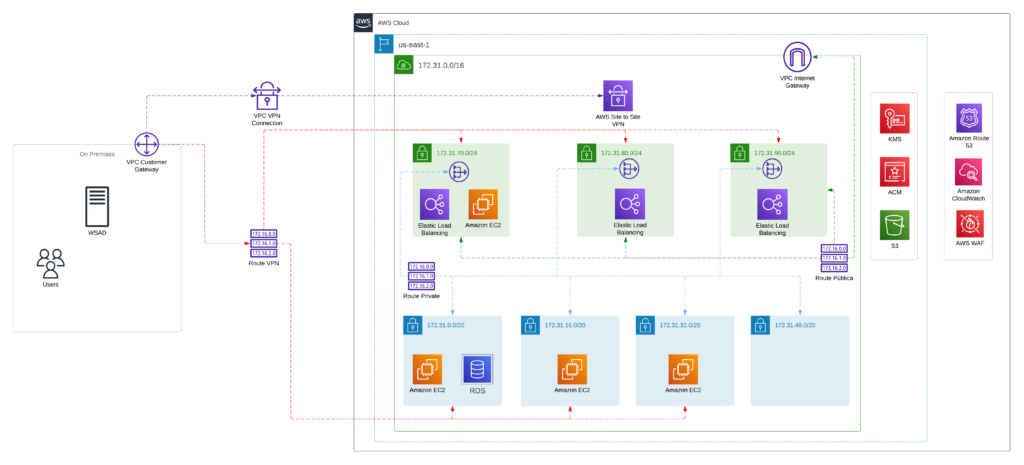1024x465 pixels.
Task: Click the ACM certificate icon
Action: coord(894,171)
